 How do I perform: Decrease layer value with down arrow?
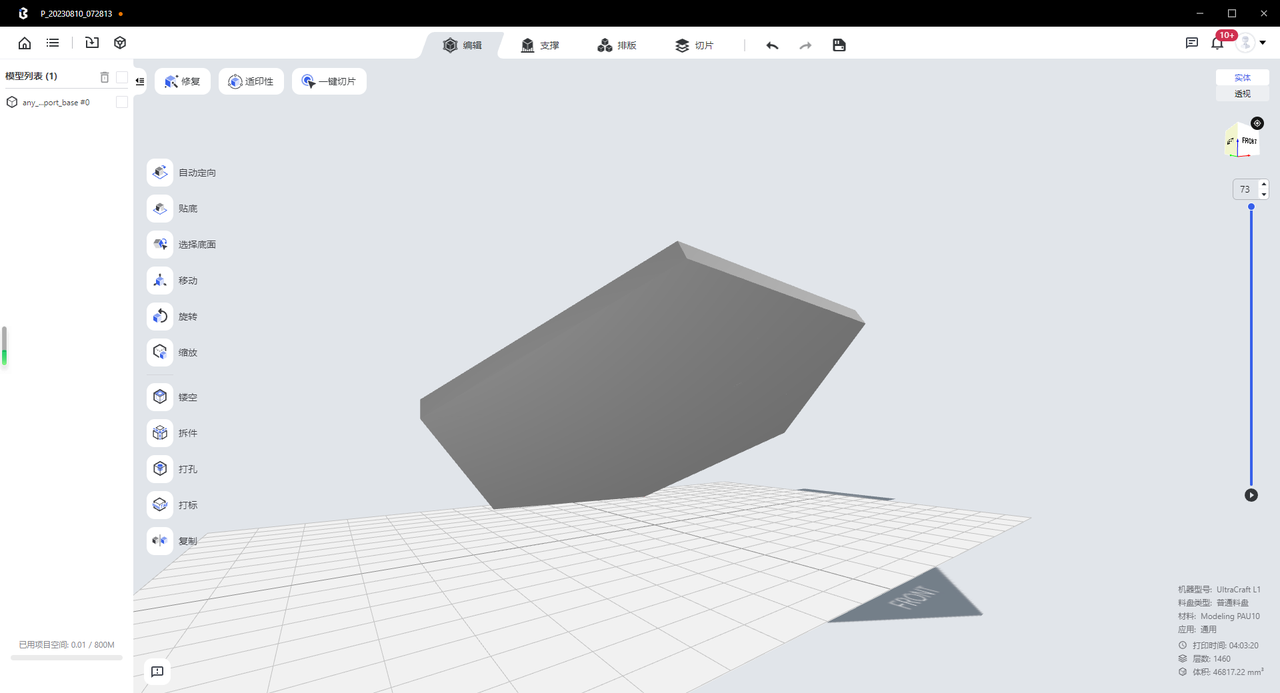[x=1264, y=194]
